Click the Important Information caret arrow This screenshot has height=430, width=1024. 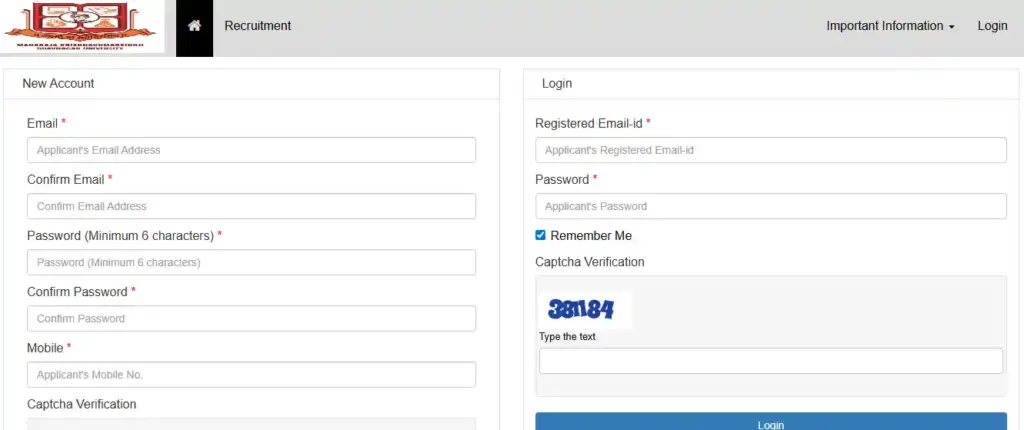pos(951,27)
